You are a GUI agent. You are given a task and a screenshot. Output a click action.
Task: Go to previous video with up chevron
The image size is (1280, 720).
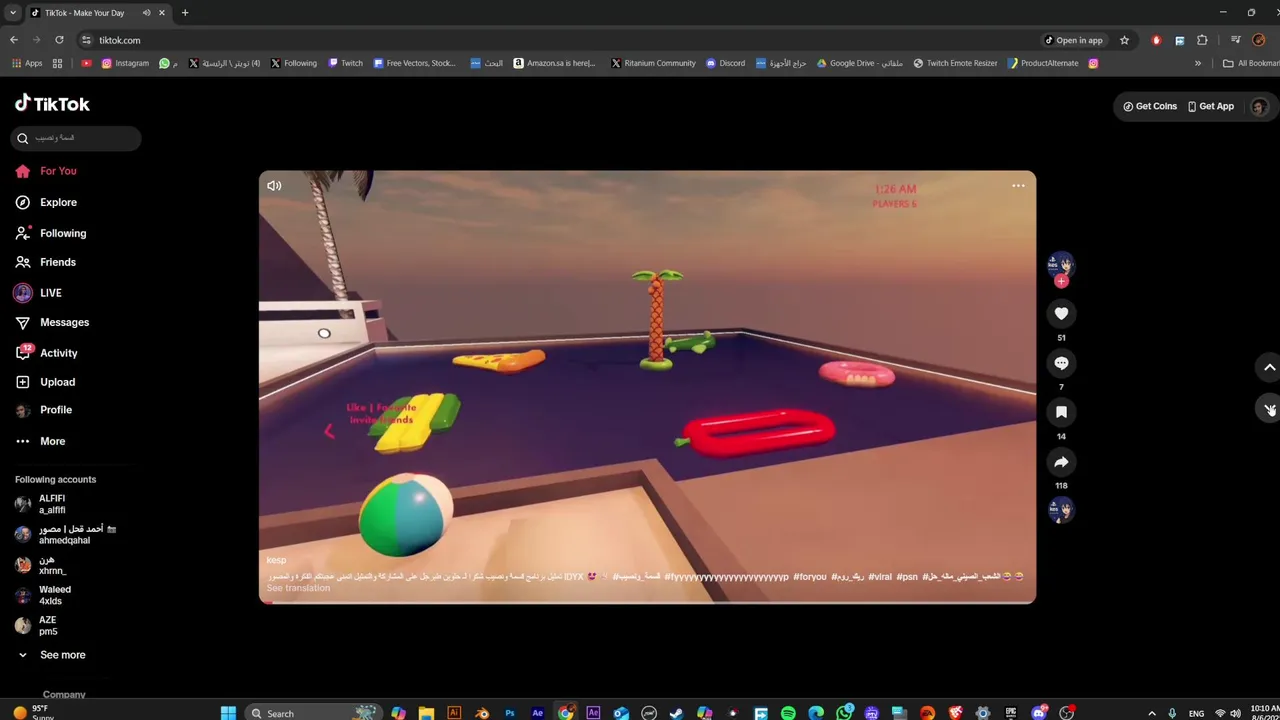click(x=1269, y=367)
